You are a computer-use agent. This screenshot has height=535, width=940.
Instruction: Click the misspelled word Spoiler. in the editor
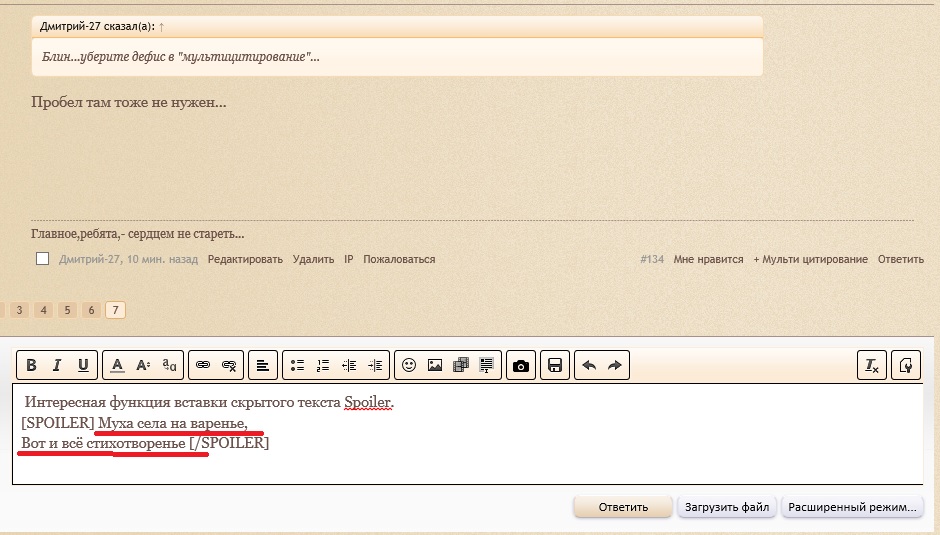[369, 402]
